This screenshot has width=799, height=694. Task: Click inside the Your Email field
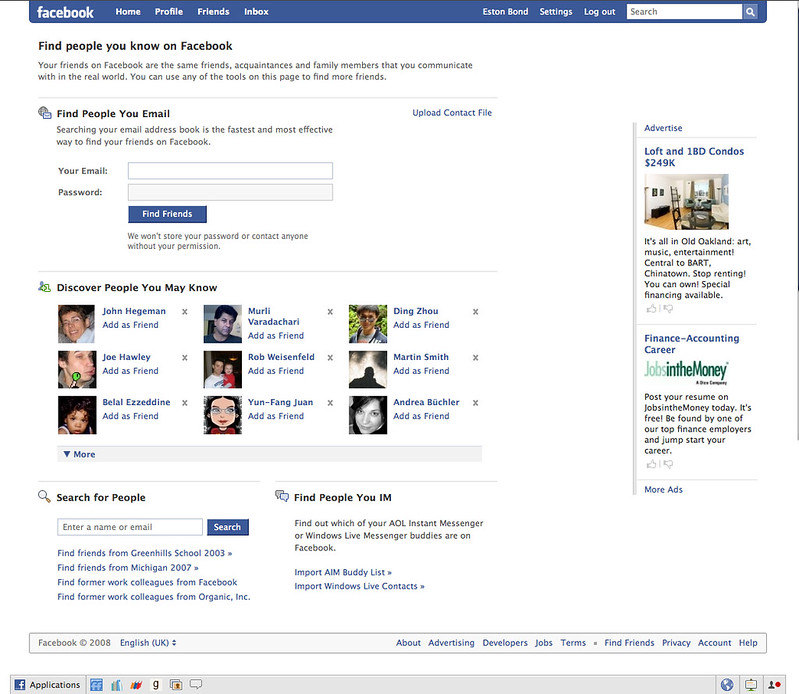(230, 171)
